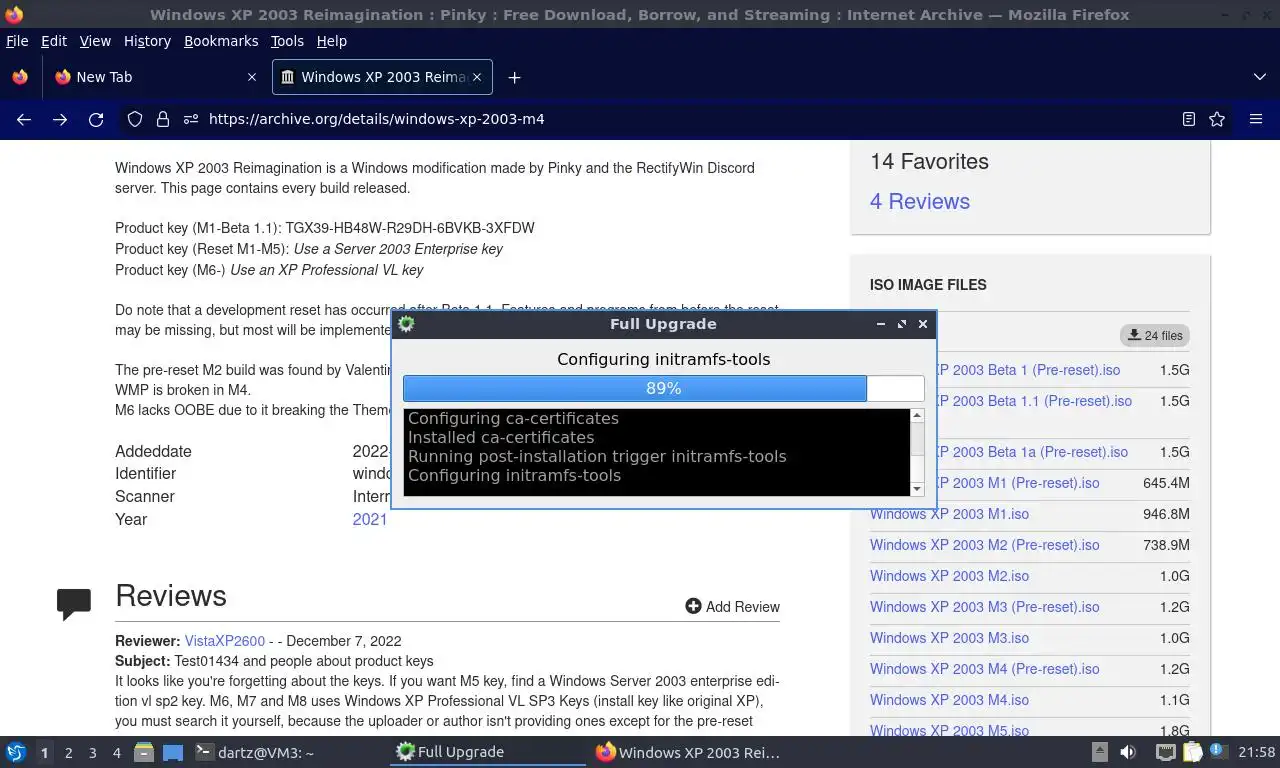Click the 2021 year link
1280x768 pixels.
[x=369, y=519]
